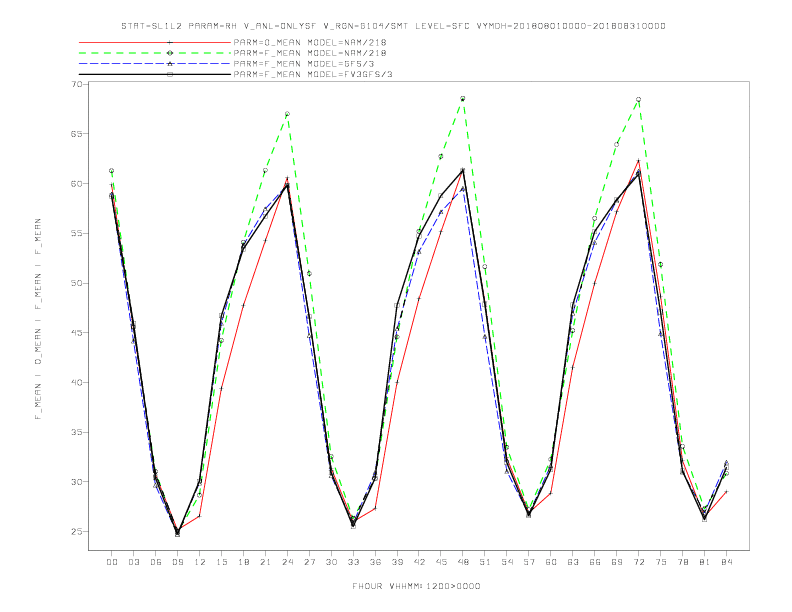Click the green dashed line sample in legend
The width and height of the screenshot is (792, 612).
coord(155,53)
